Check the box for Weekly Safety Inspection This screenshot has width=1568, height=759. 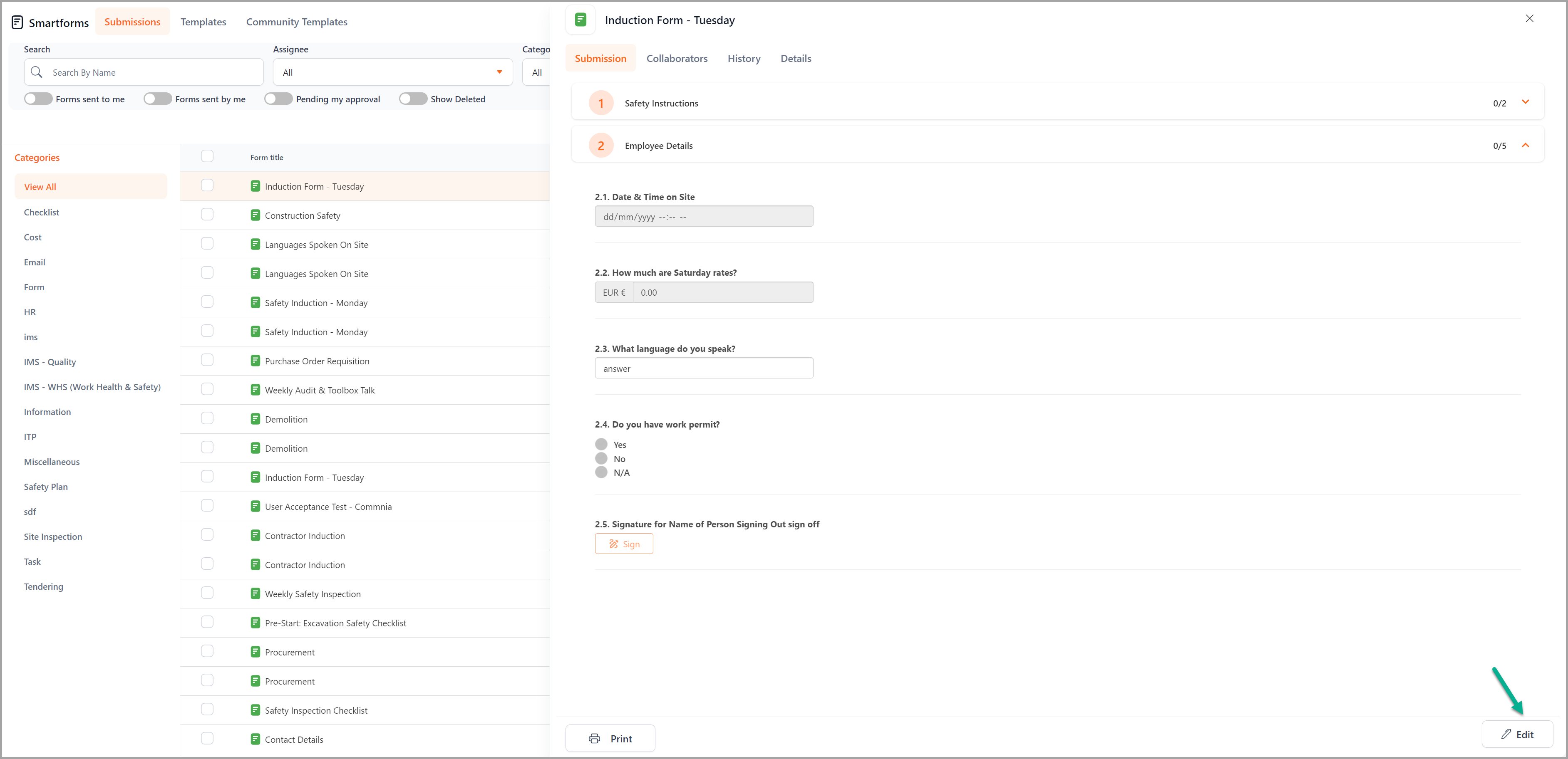tap(207, 592)
